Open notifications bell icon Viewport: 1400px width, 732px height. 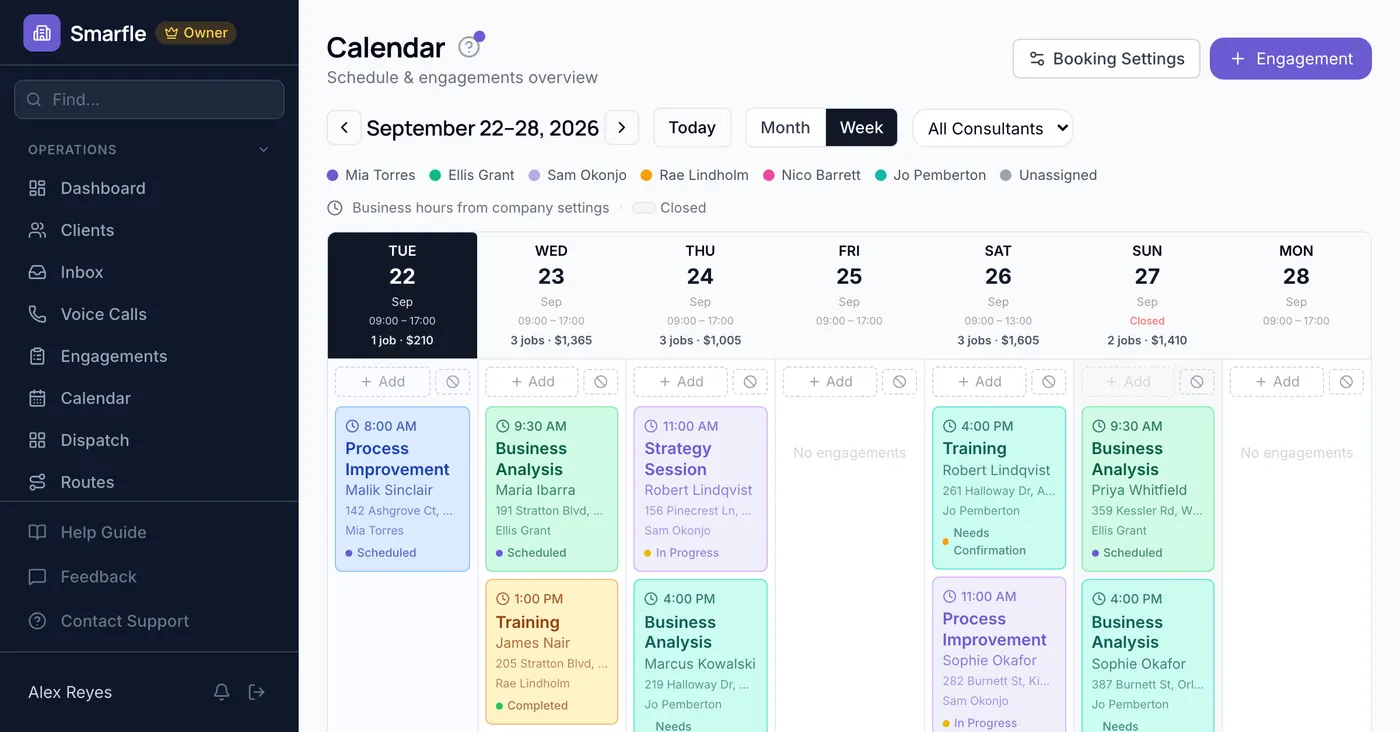pos(222,692)
